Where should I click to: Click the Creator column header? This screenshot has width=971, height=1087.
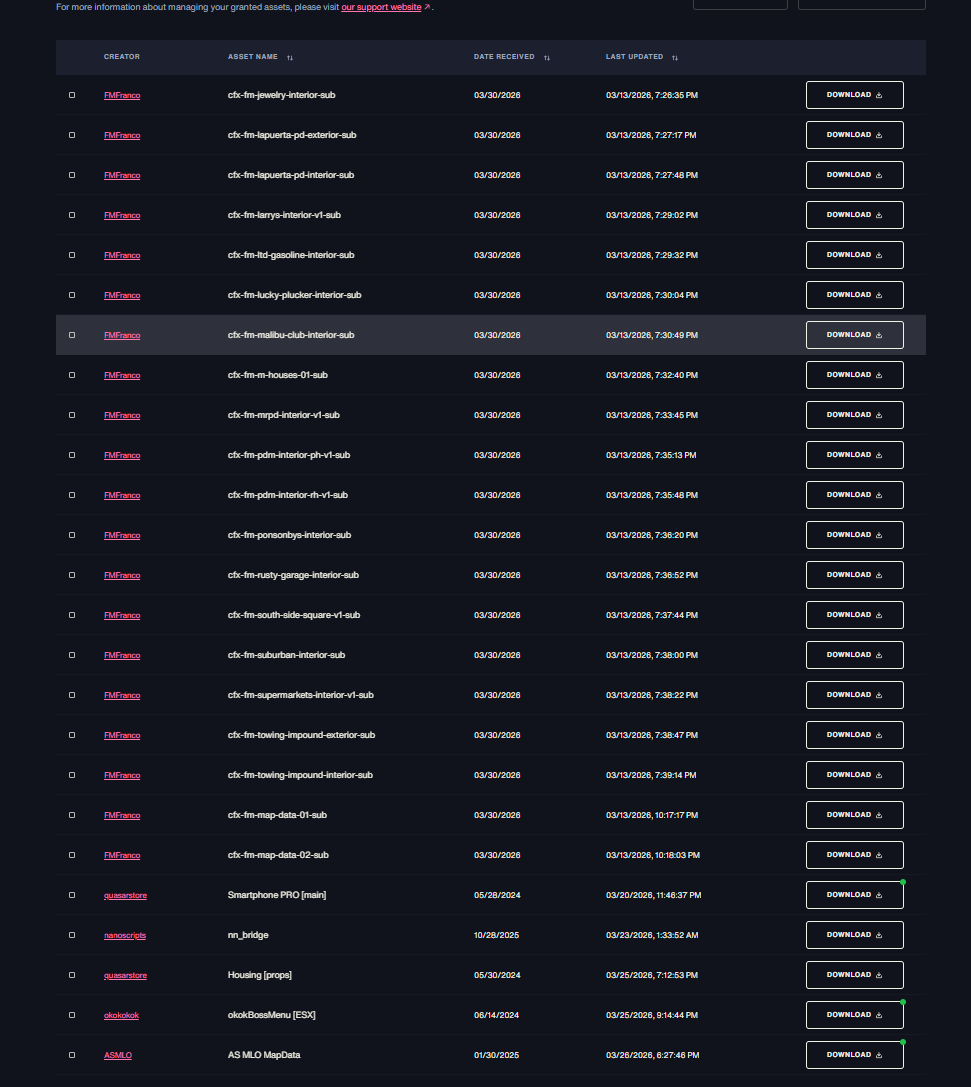coord(122,57)
